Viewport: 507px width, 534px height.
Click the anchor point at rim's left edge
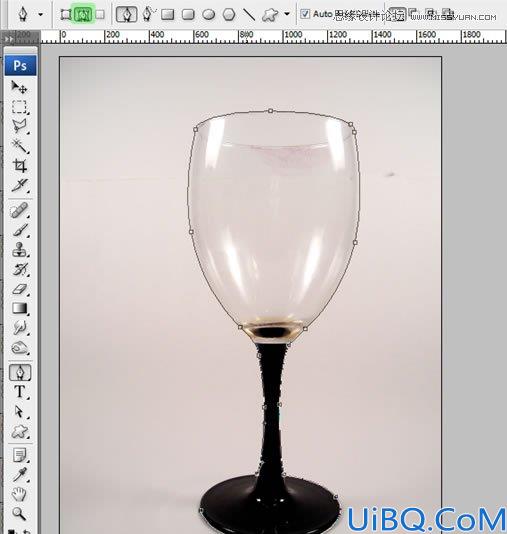coord(195,129)
